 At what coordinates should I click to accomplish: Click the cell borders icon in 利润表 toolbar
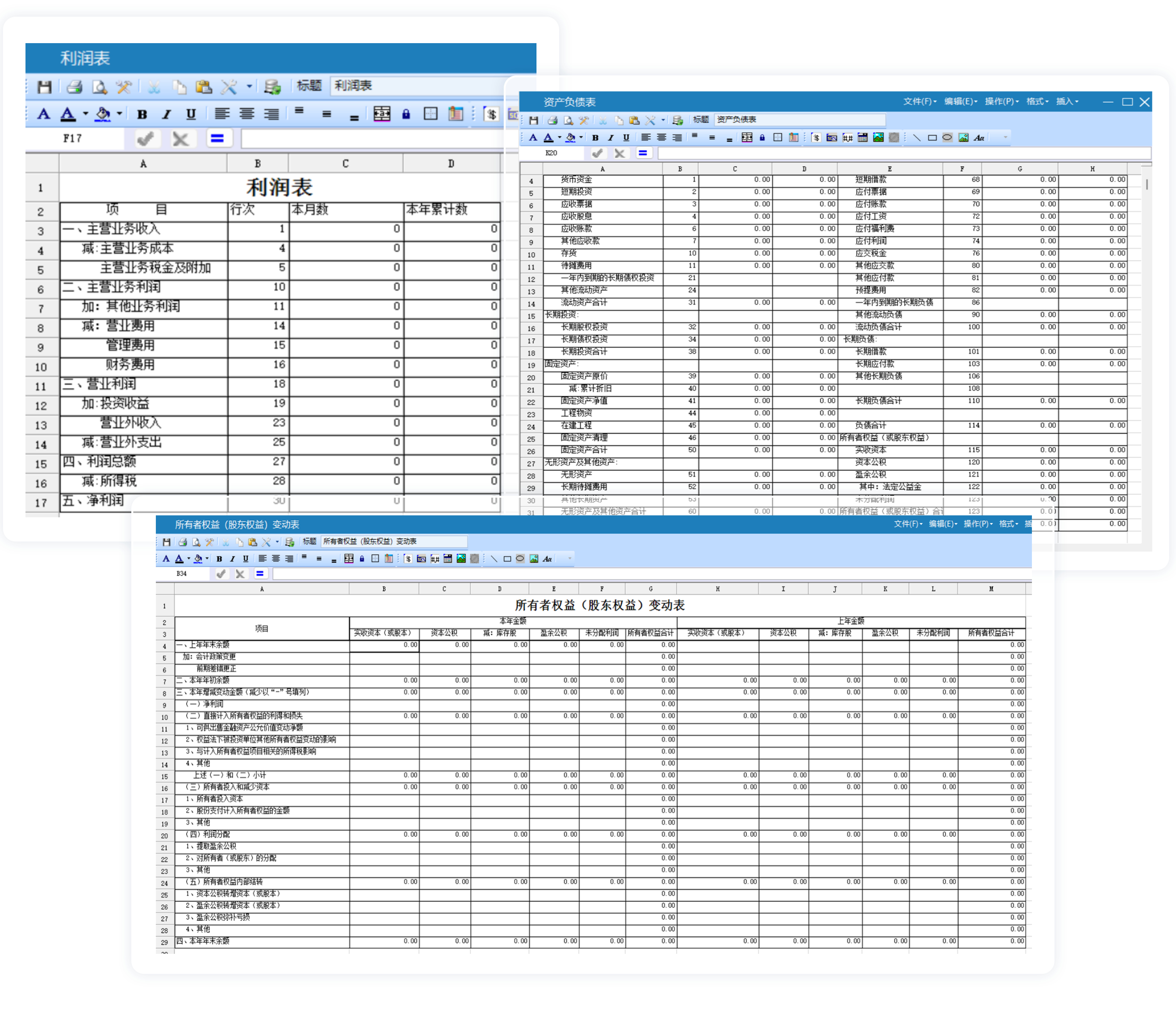click(431, 114)
